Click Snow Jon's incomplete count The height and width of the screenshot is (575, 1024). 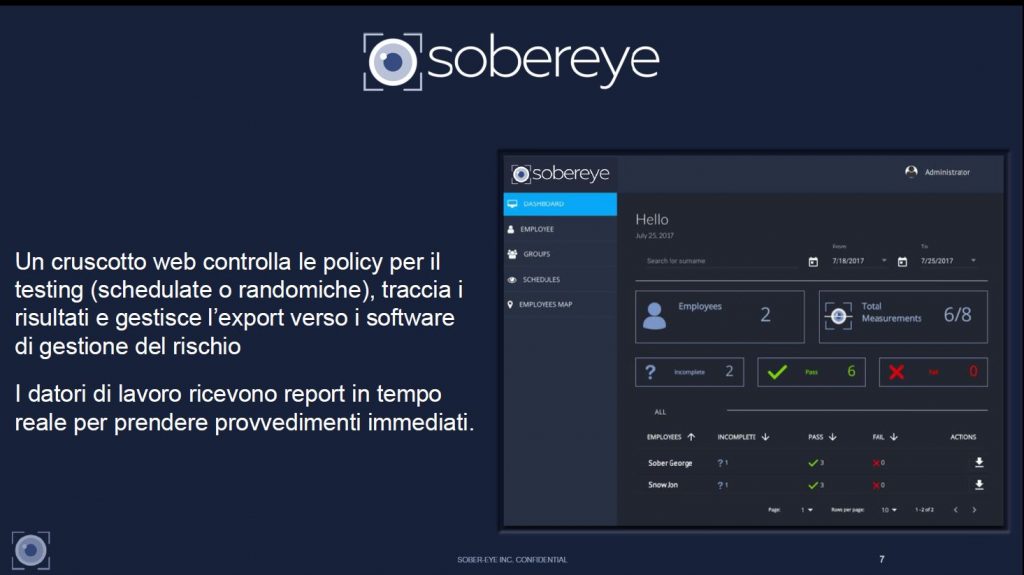pos(722,485)
